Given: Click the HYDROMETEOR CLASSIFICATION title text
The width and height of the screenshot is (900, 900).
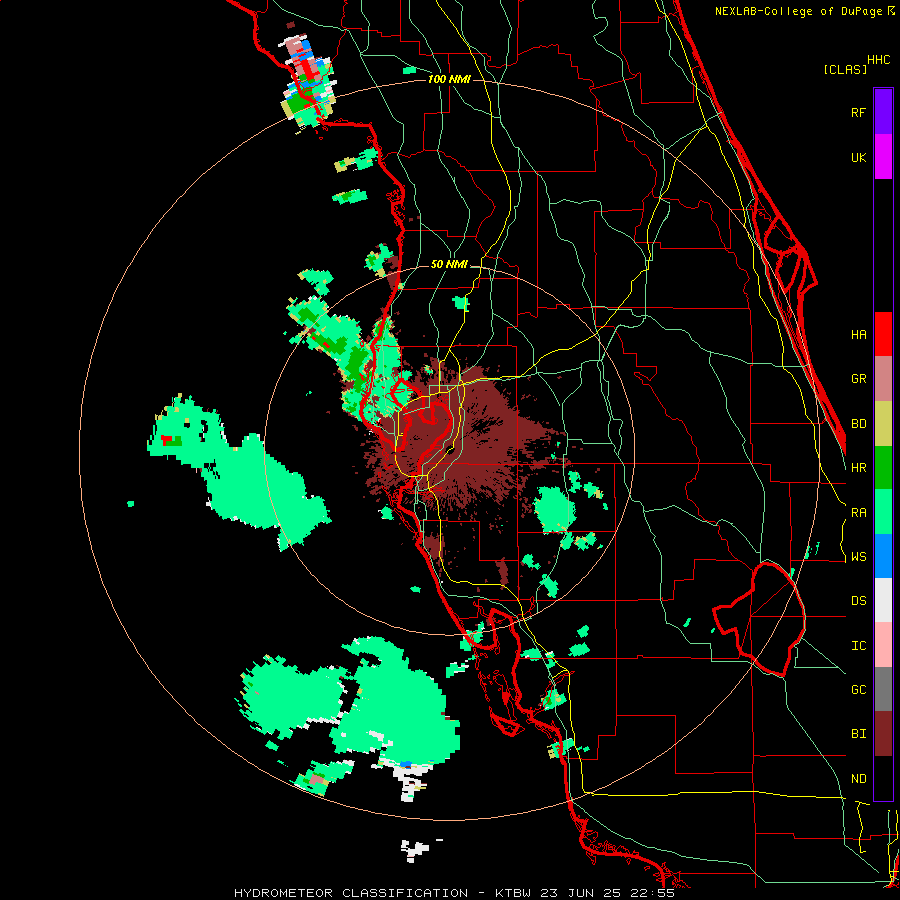Looking at the screenshot, I should pyautogui.click(x=351, y=893).
